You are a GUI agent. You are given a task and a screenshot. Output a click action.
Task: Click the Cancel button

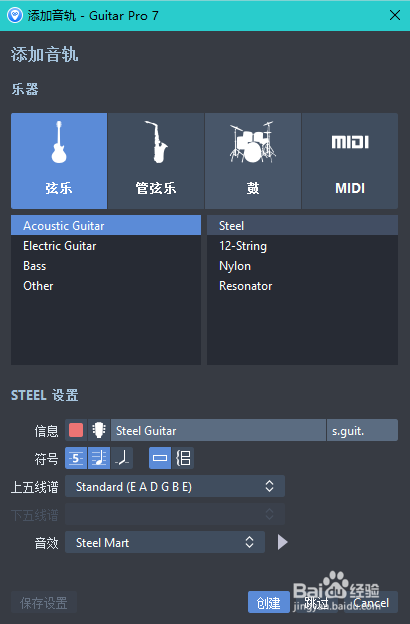pyautogui.click(x=371, y=603)
